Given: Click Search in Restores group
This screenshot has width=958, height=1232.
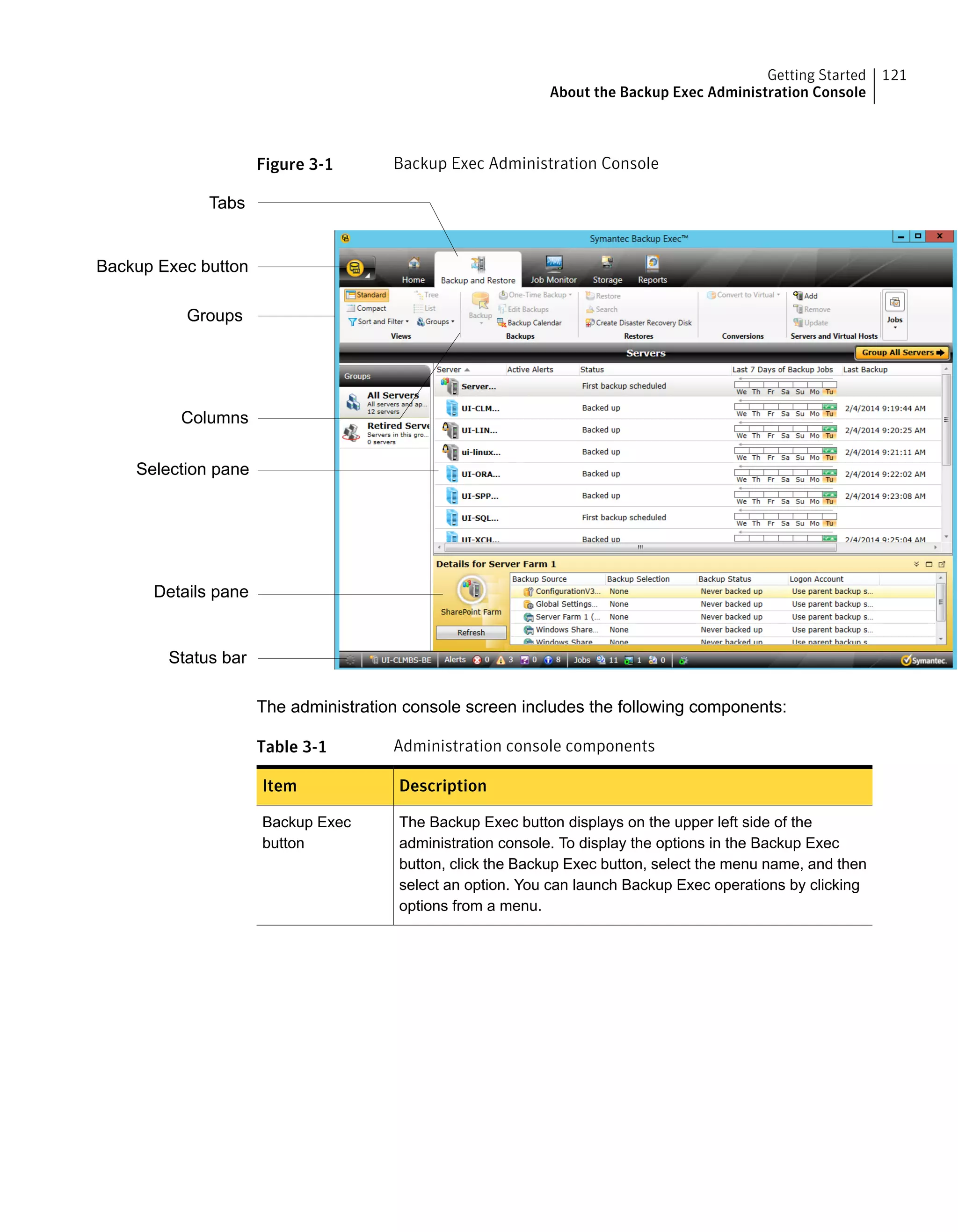Looking at the screenshot, I should pyautogui.click(x=602, y=310).
